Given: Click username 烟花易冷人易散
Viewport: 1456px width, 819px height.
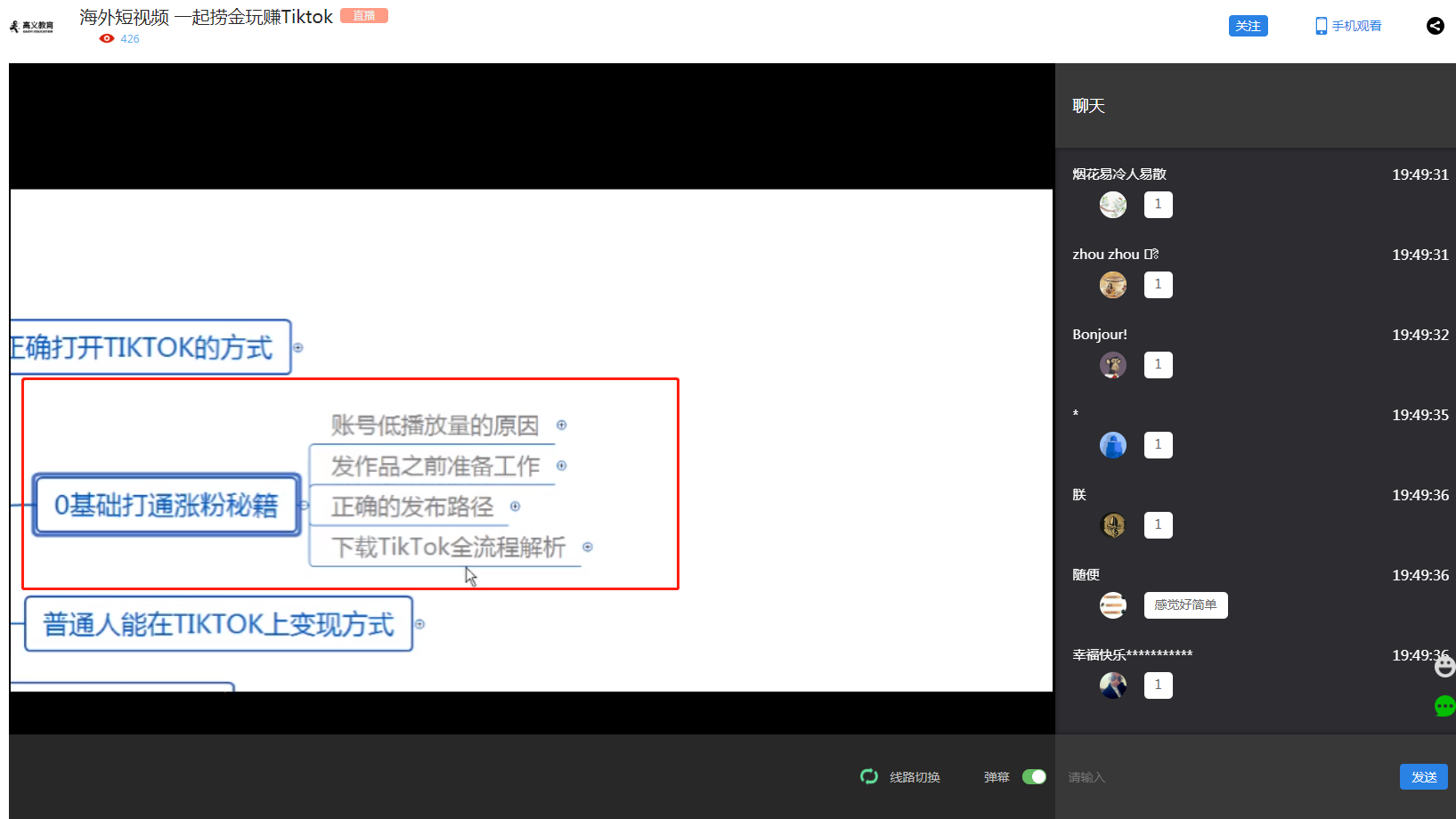Looking at the screenshot, I should point(1119,174).
